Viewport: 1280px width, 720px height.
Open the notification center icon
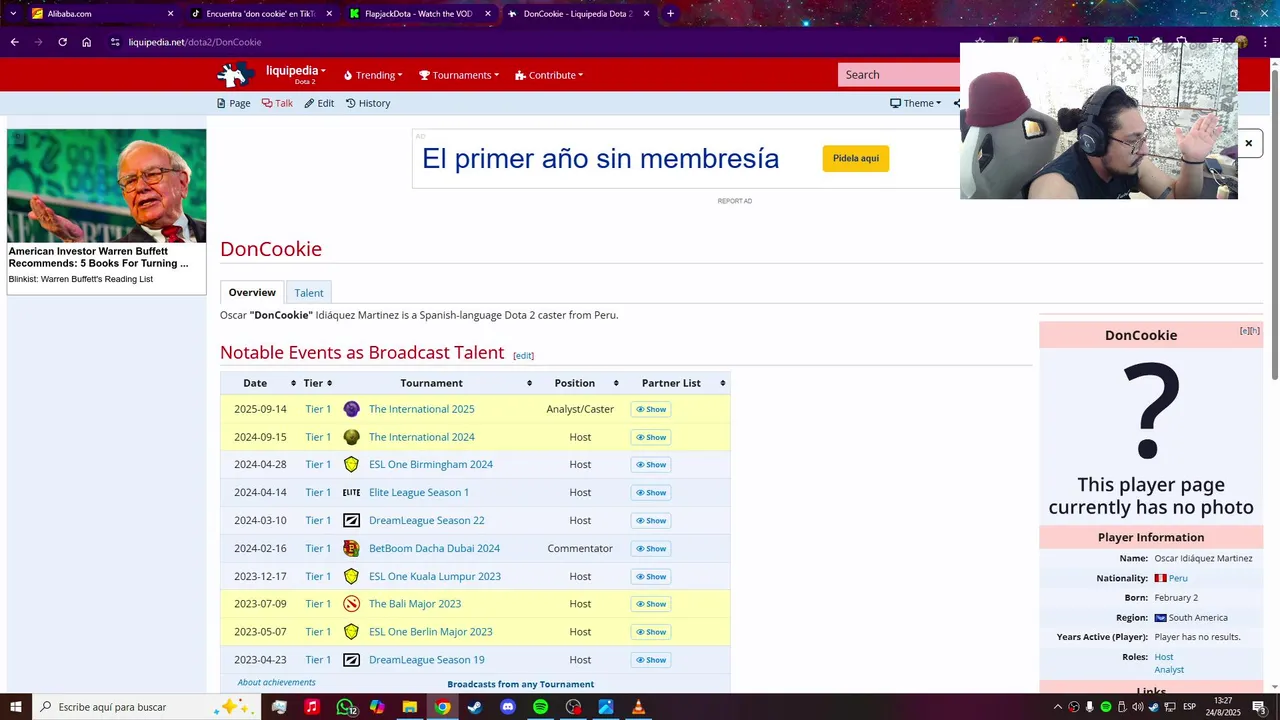pos(1259,707)
